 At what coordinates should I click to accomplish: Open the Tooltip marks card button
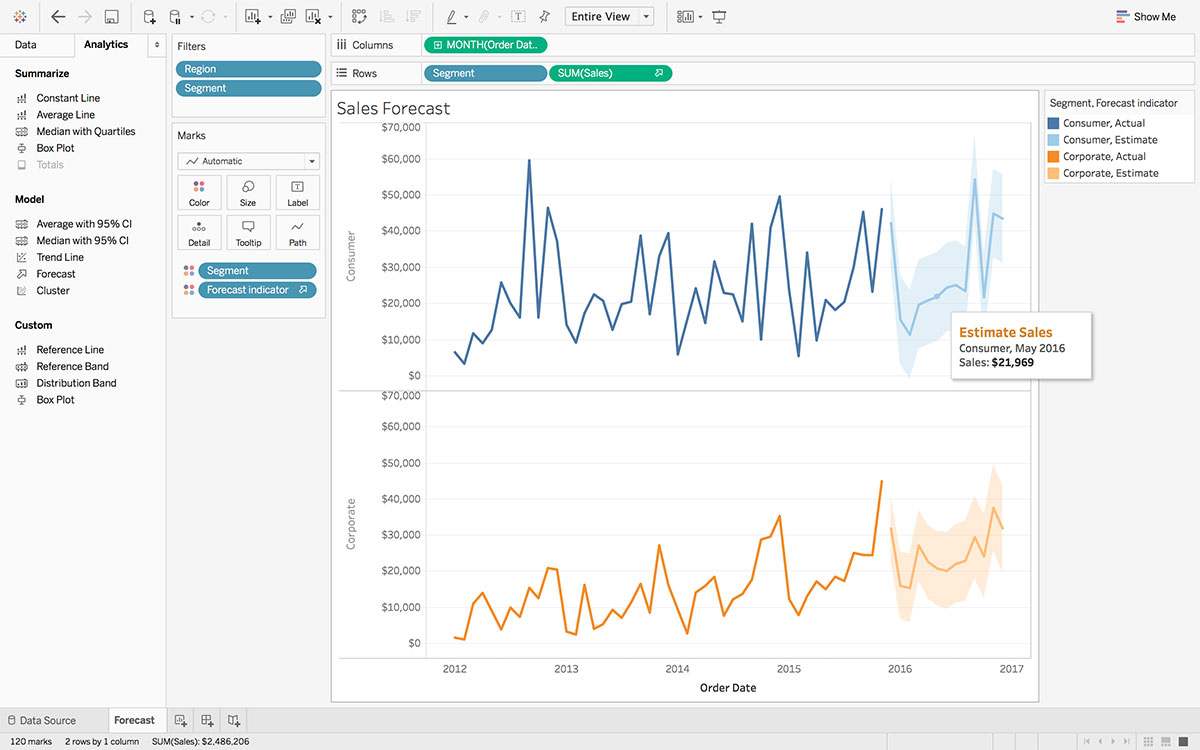click(x=248, y=233)
